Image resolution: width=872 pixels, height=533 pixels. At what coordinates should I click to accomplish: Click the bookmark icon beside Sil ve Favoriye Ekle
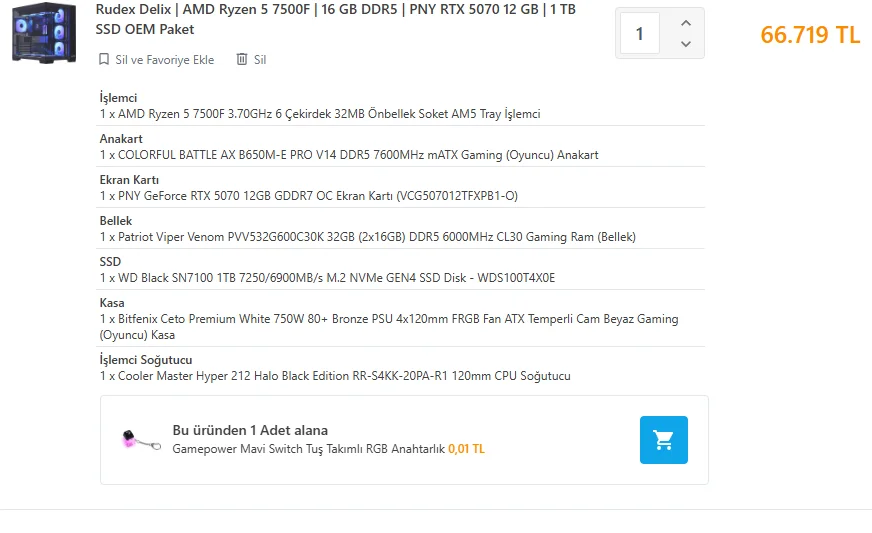point(103,59)
